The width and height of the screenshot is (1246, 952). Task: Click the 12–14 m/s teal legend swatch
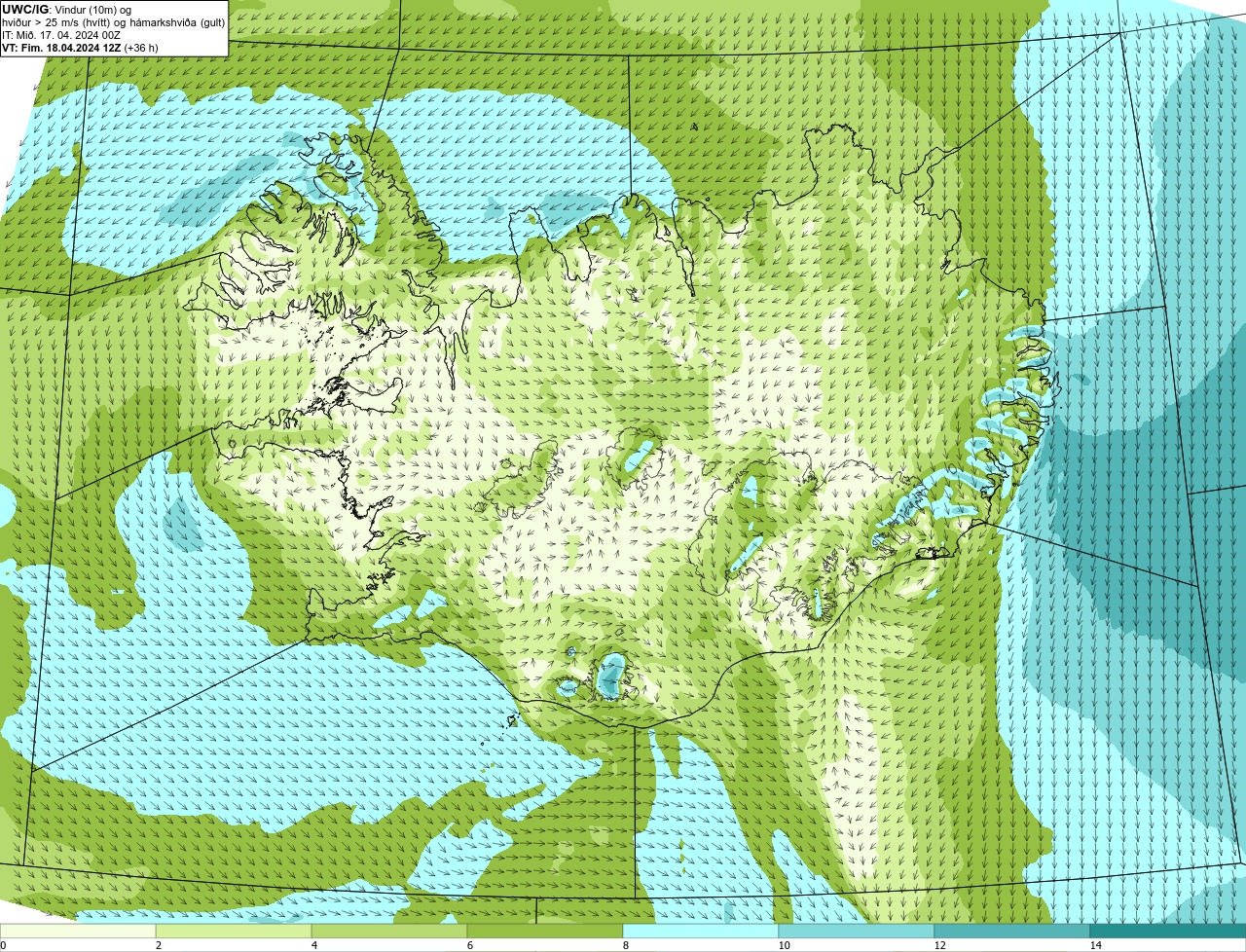click(x=1012, y=931)
